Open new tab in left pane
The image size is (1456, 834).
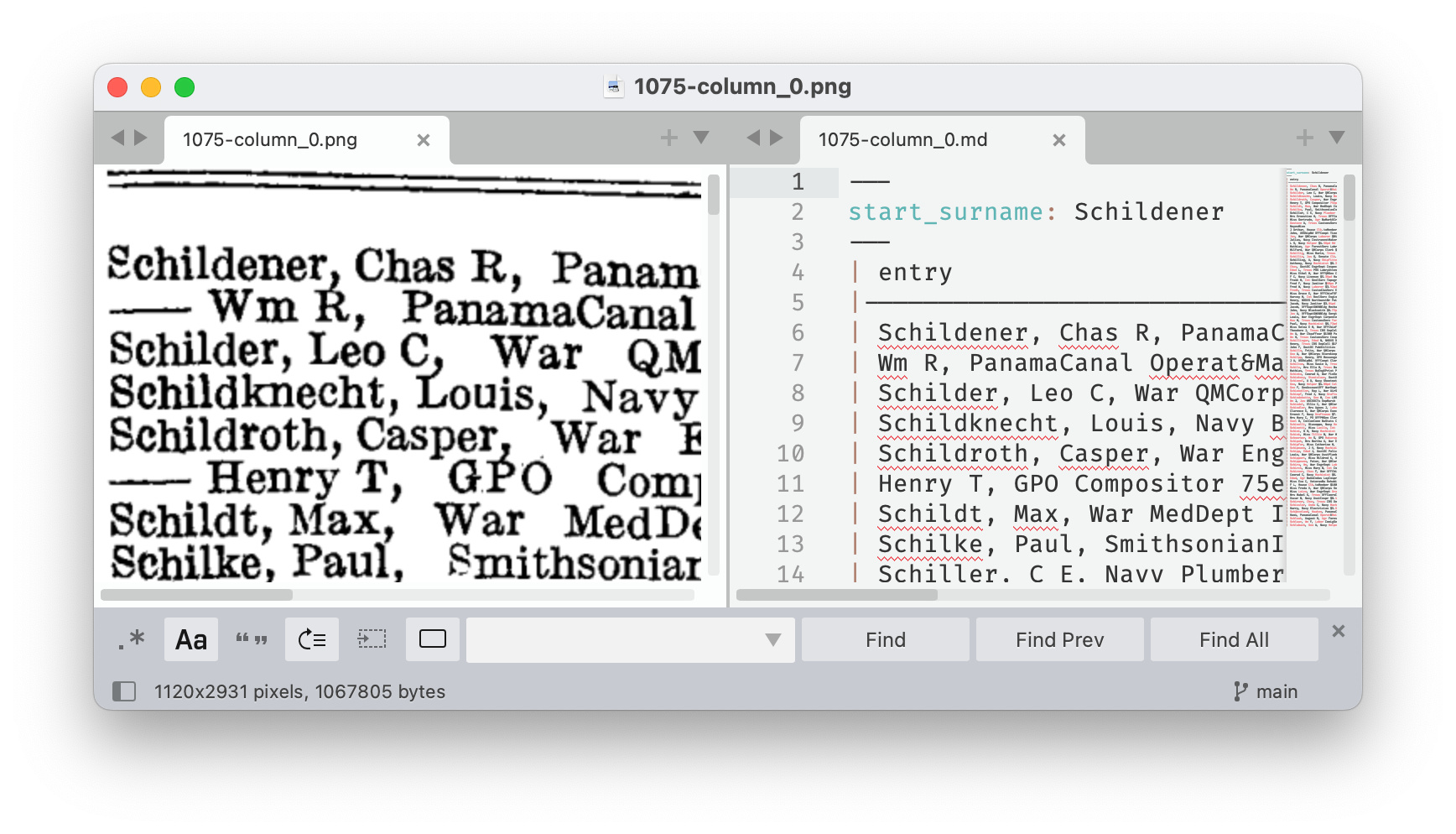coord(668,138)
